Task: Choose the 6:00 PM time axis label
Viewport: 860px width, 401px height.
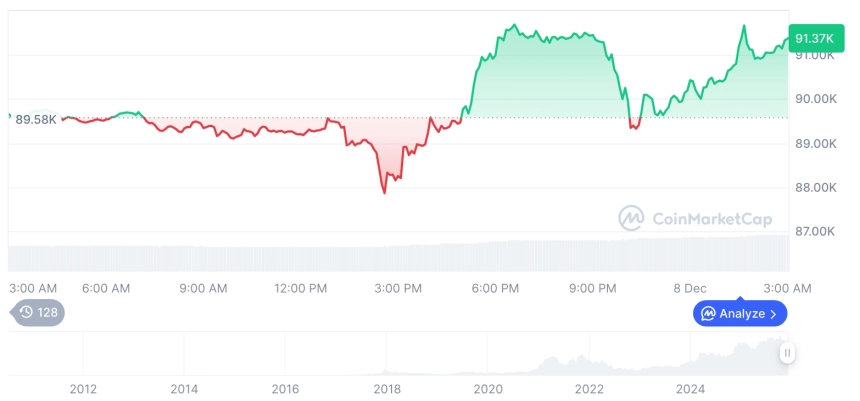Action: pyautogui.click(x=495, y=288)
